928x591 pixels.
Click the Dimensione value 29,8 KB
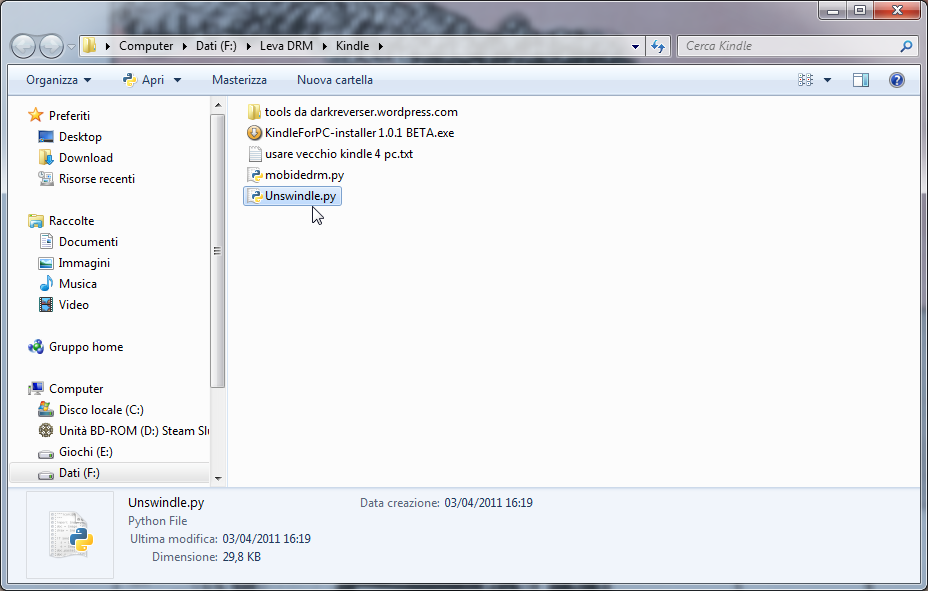pyautogui.click(x=241, y=557)
